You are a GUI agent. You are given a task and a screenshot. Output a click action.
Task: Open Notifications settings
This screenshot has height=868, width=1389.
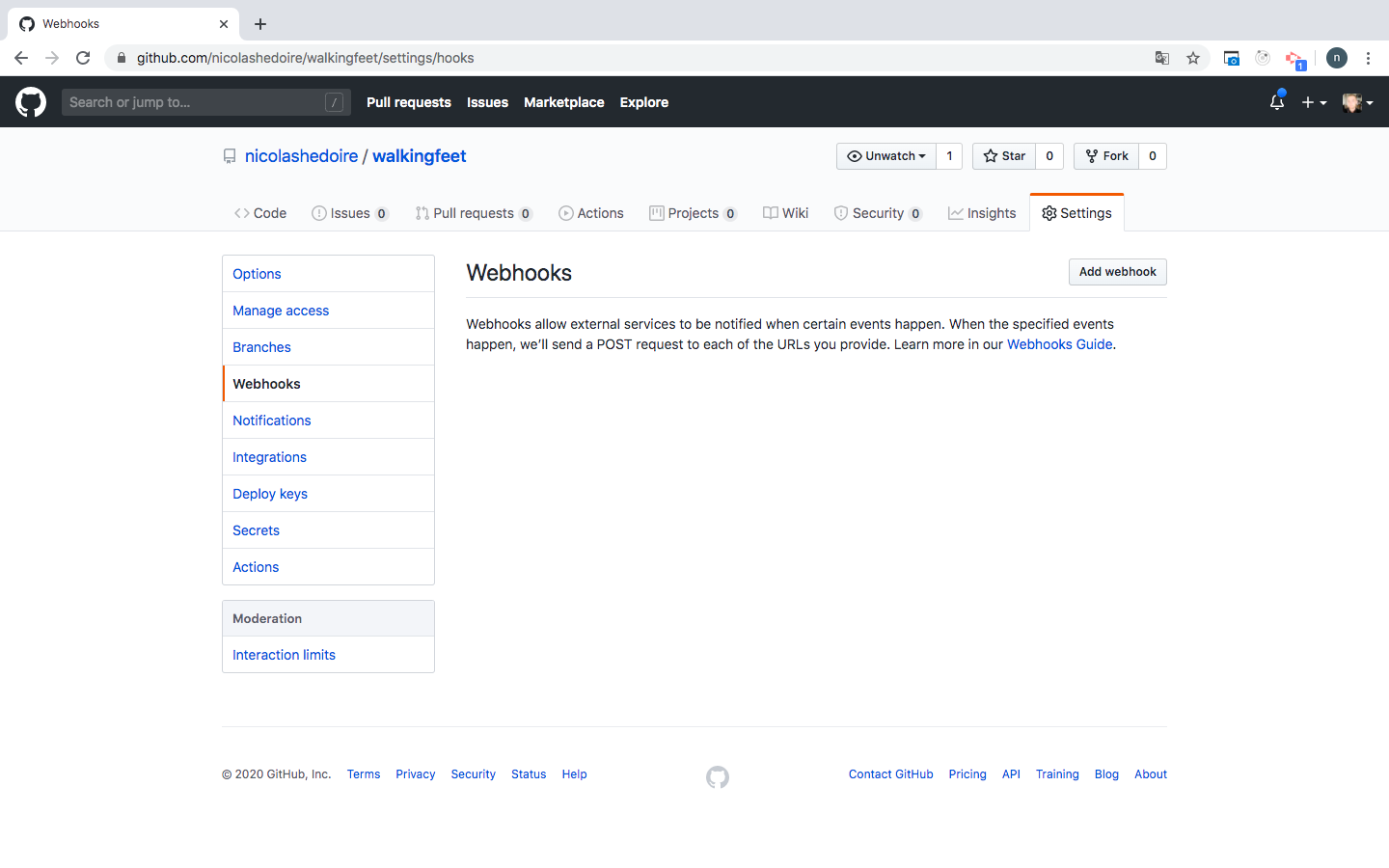coord(328,420)
